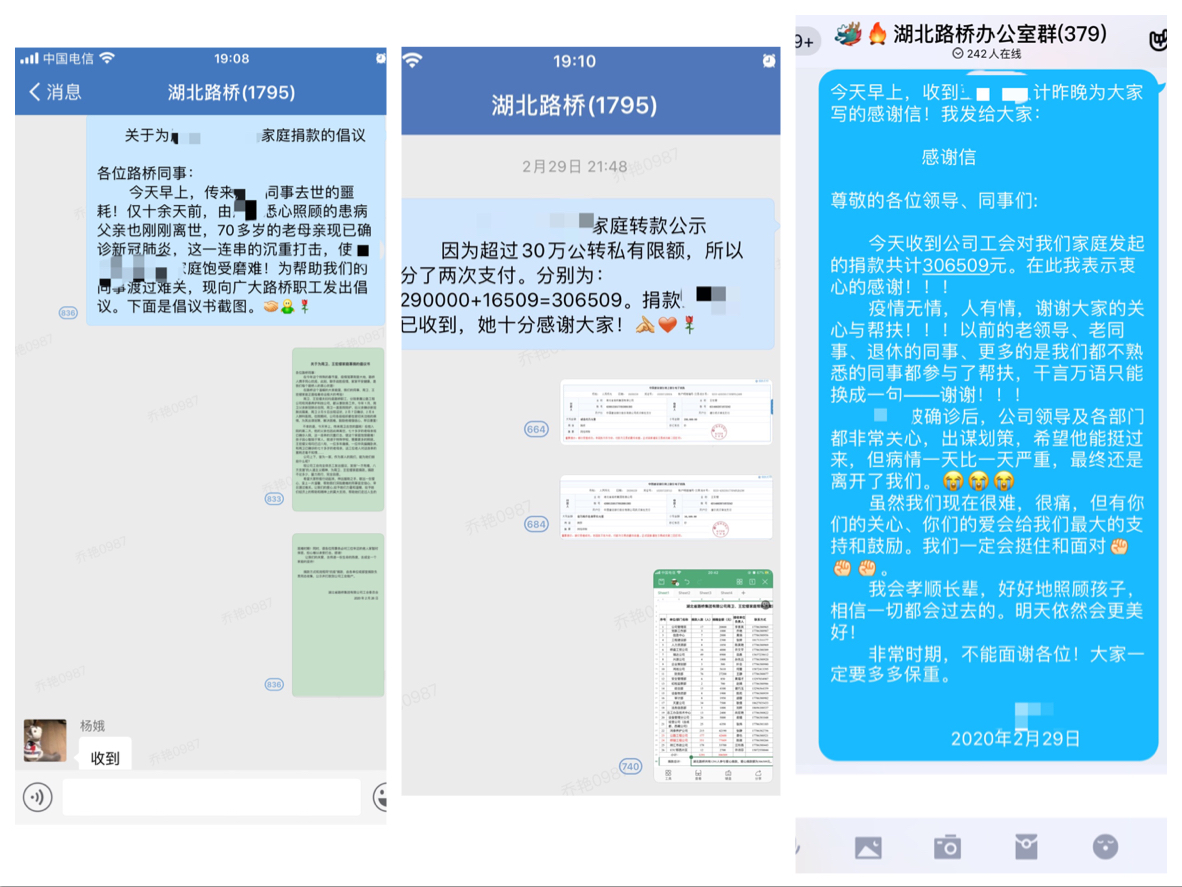Tap the sleepy-face emoji icon
Image resolution: width=1182 pixels, height=887 pixels.
point(1105,847)
